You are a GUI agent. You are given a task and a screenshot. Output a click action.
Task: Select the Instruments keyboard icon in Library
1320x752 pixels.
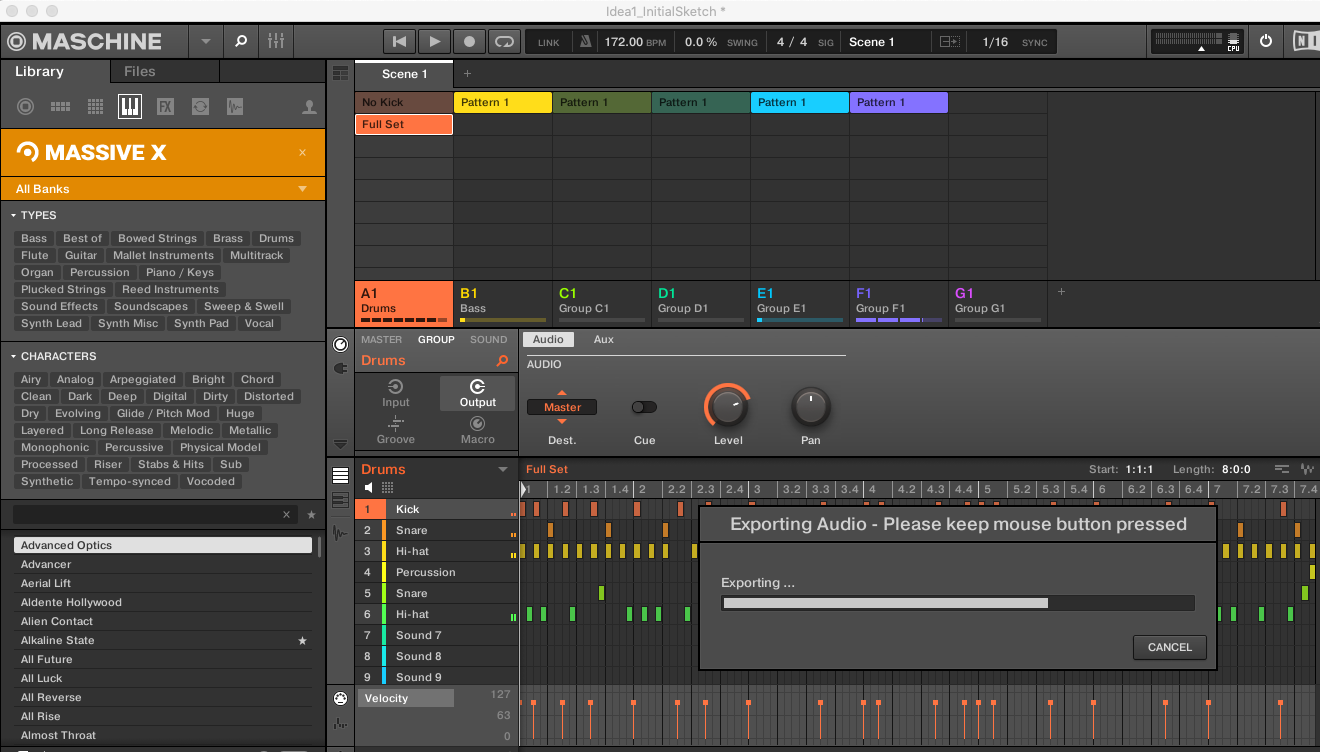(130, 106)
